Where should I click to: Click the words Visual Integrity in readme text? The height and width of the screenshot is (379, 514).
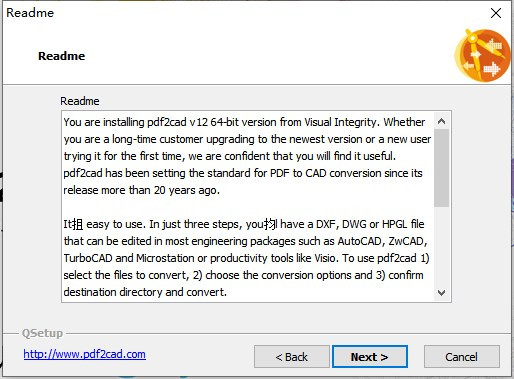coord(340,122)
